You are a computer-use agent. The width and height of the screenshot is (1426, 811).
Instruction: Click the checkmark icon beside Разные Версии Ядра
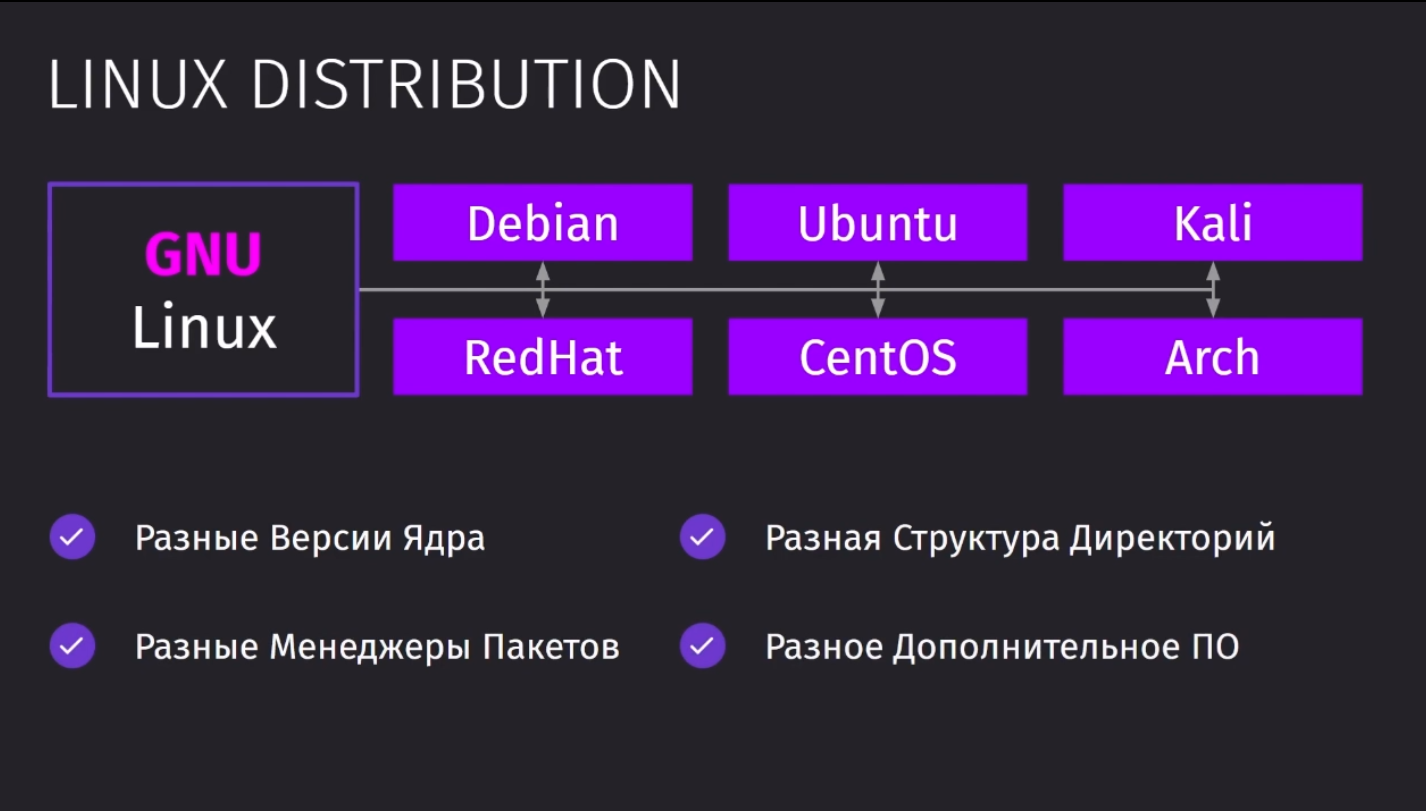point(72,537)
